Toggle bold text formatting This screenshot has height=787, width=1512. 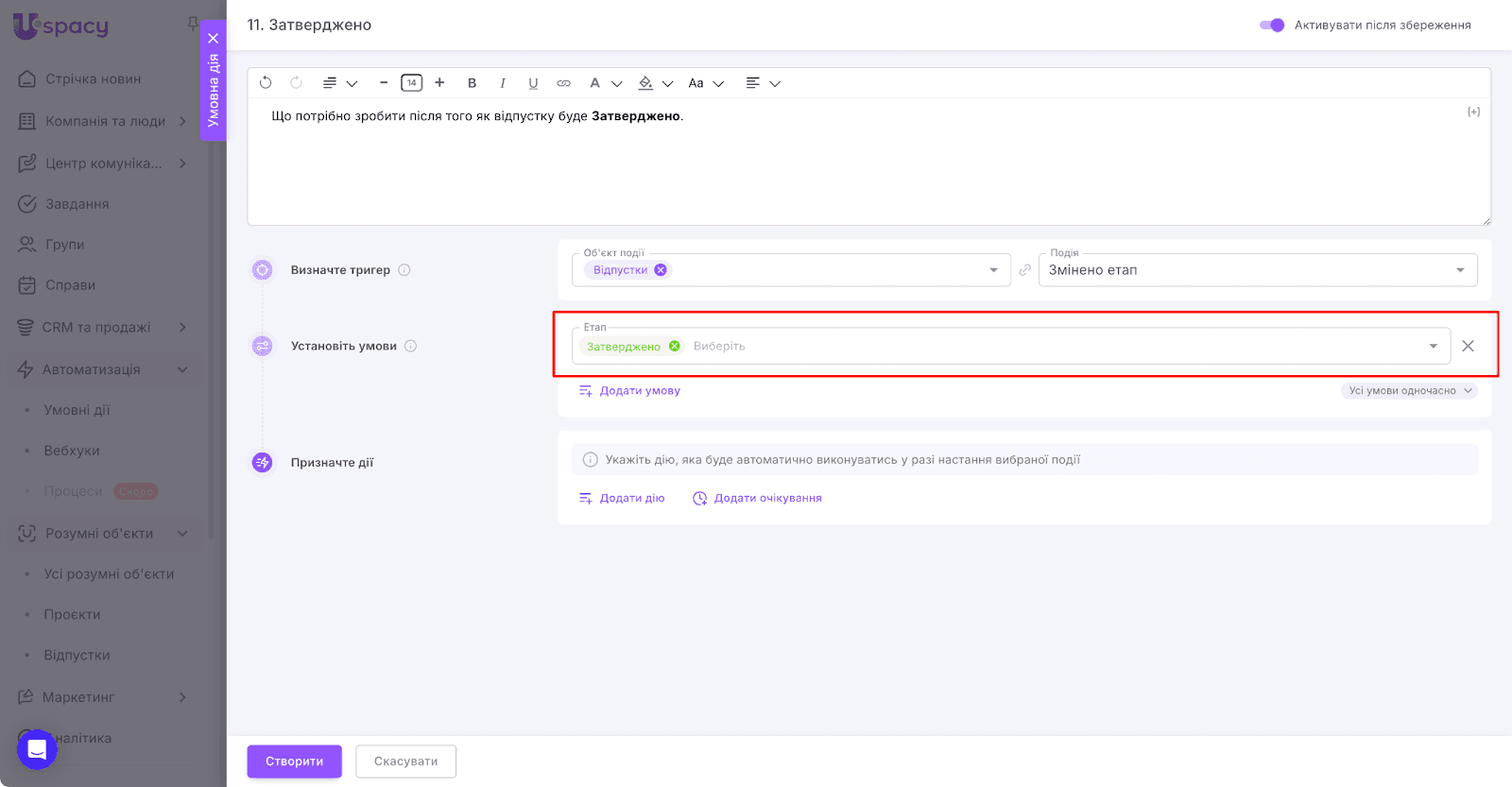(472, 83)
